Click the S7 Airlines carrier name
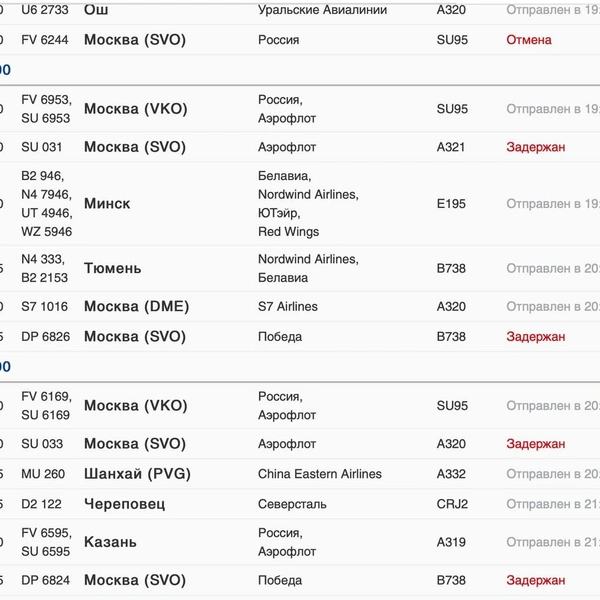This screenshot has width=600, height=600. click(287, 307)
